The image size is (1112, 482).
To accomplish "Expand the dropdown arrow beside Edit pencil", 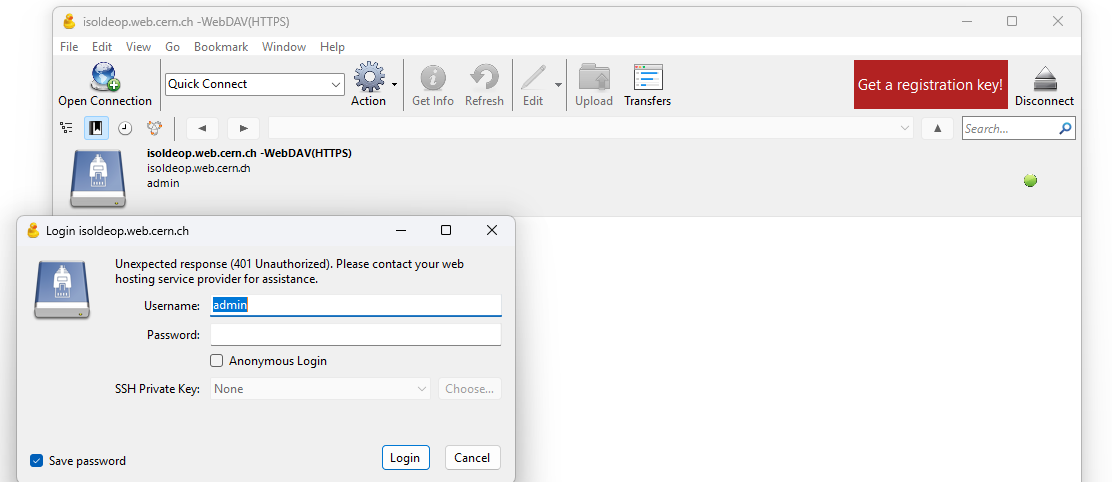I will 559,85.
